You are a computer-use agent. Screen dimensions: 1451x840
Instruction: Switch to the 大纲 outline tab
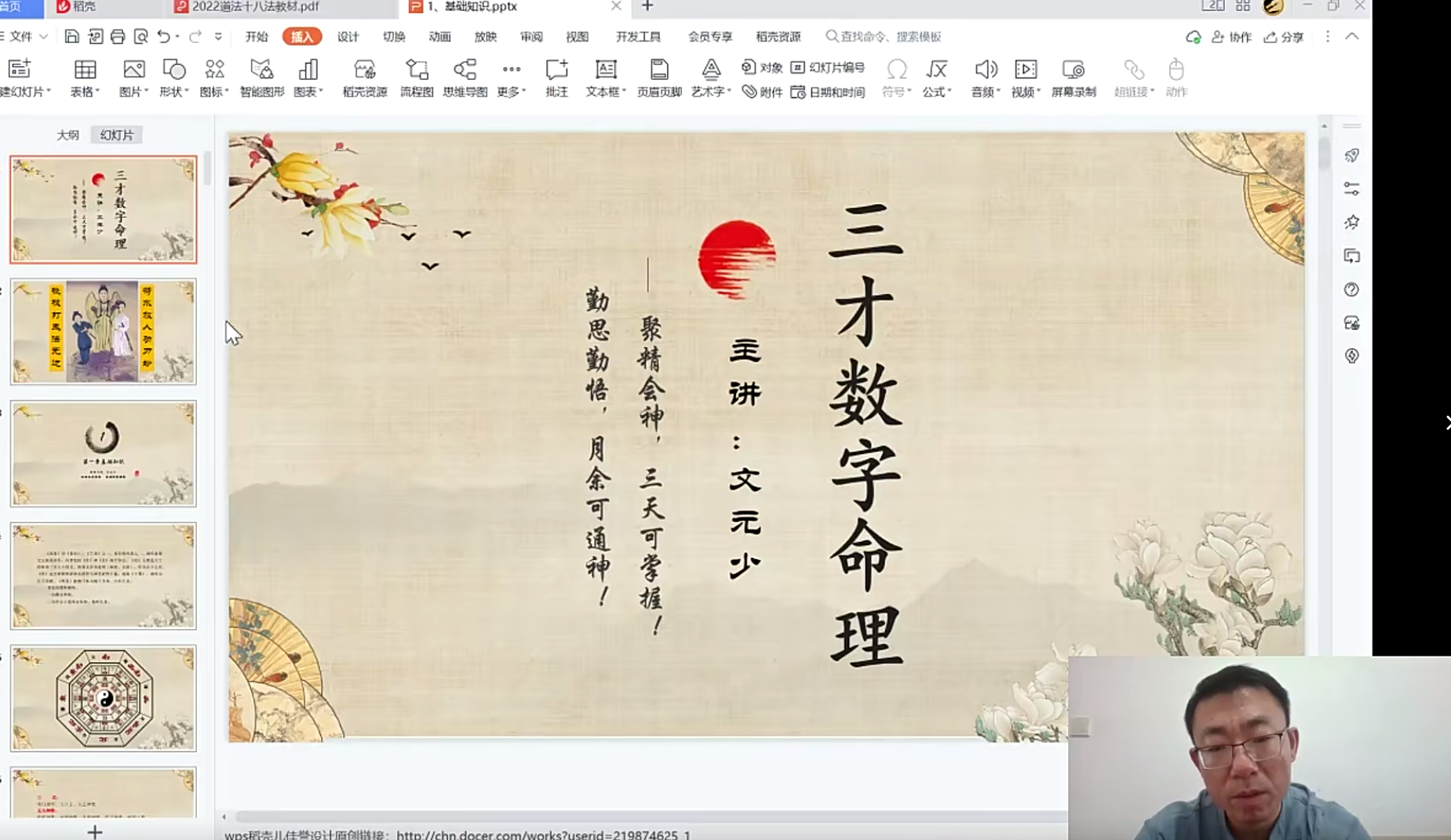tap(68, 134)
